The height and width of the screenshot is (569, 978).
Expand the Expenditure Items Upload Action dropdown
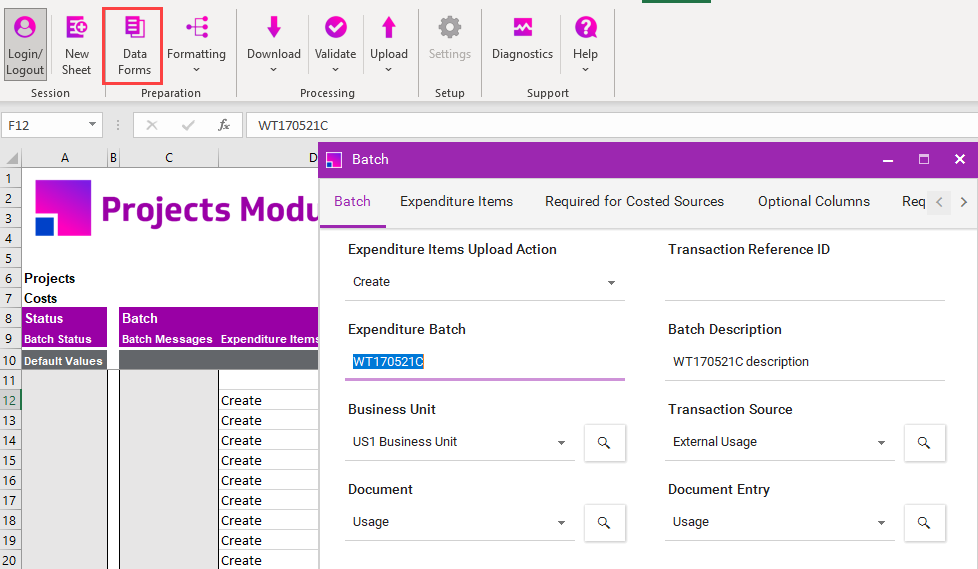click(611, 283)
